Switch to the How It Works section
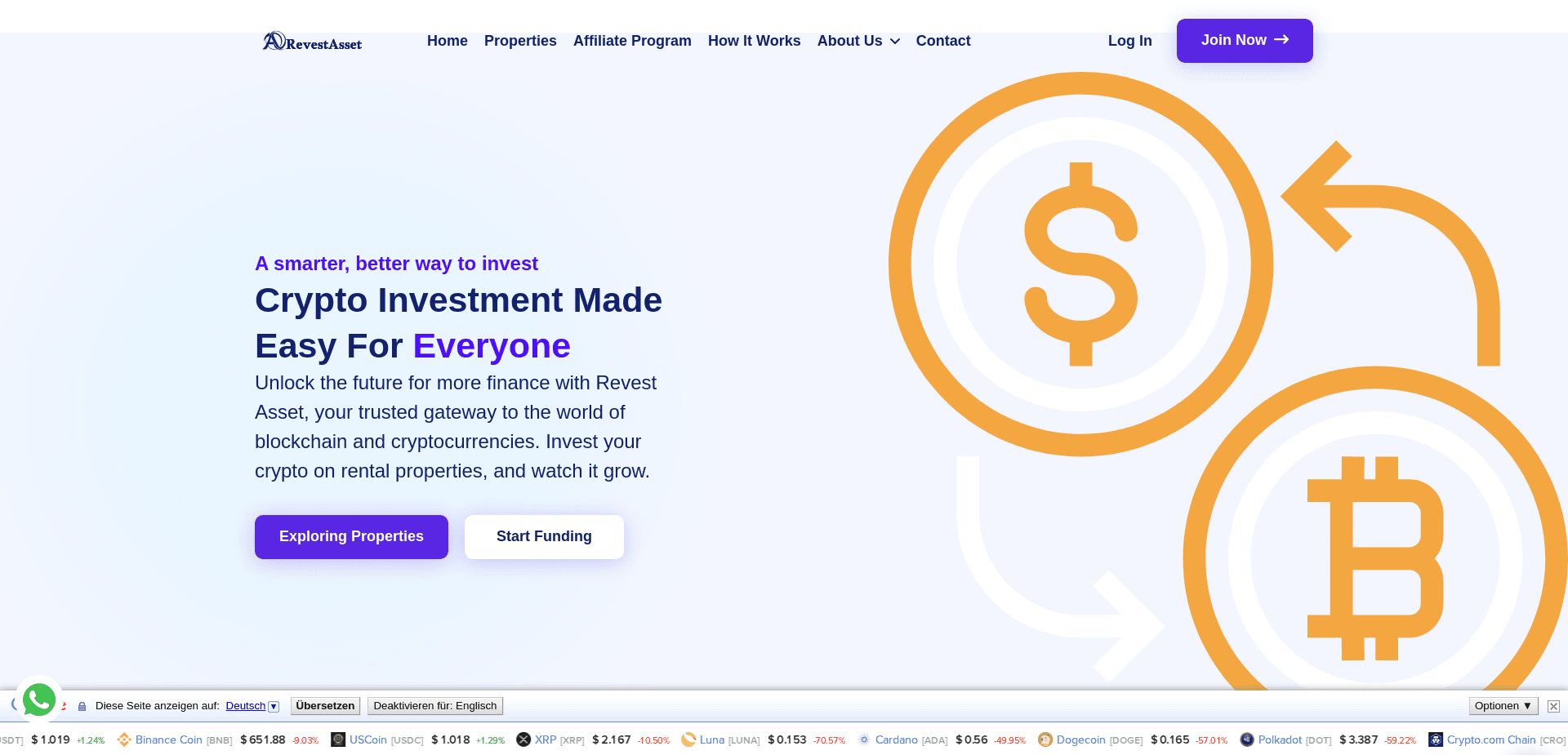The image size is (1568, 755). 754,41
